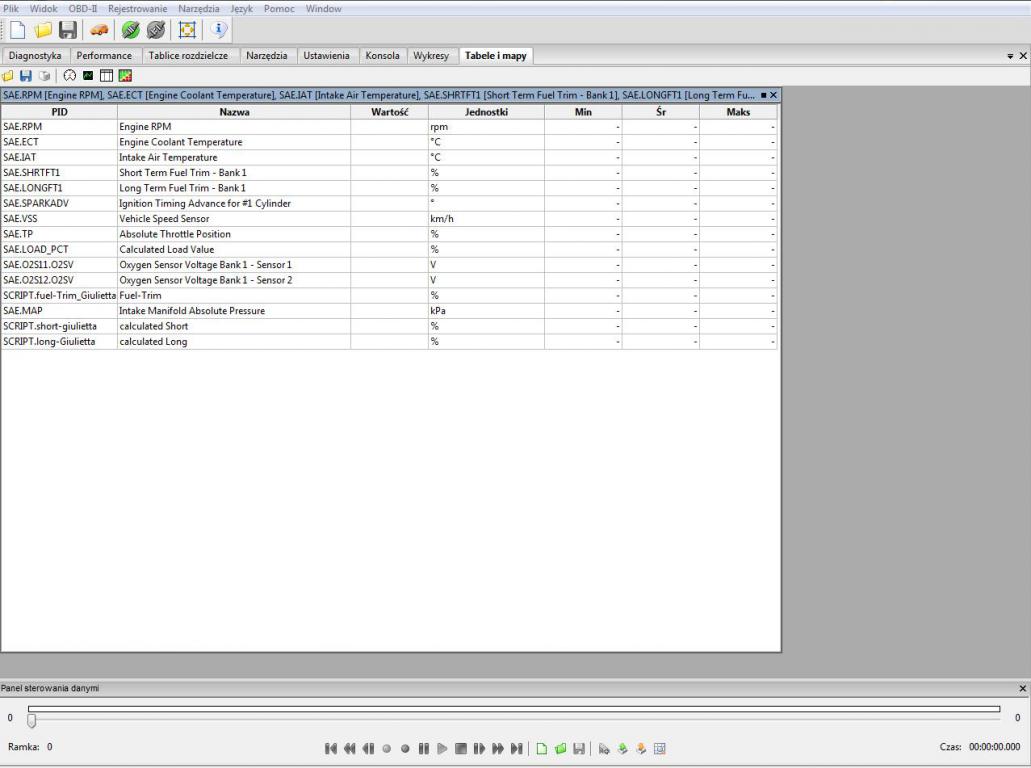The height and width of the screenshot is (768, 1031).
Task: Select the SAE.RPM row in table
Action: [60, 127]
